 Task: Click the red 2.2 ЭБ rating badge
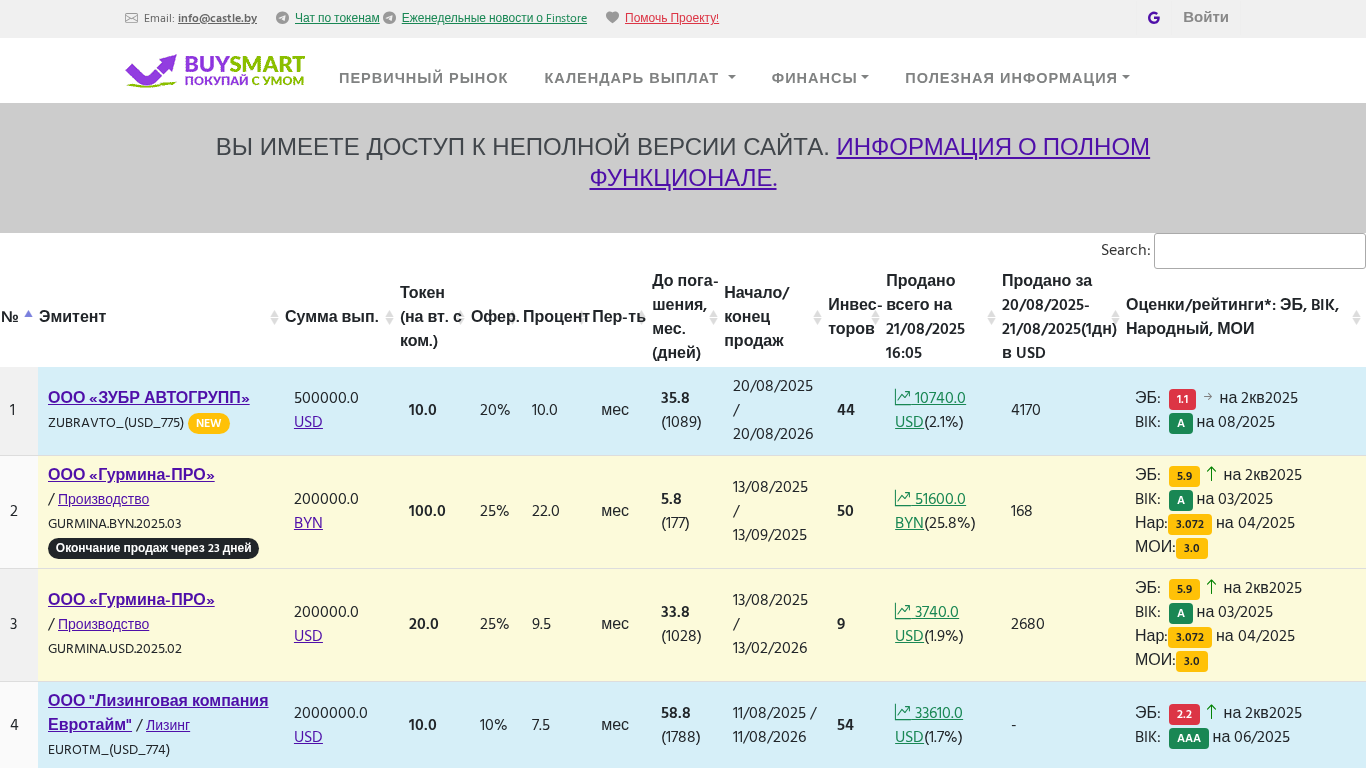pyautogui.click(x=1184, y=714)
